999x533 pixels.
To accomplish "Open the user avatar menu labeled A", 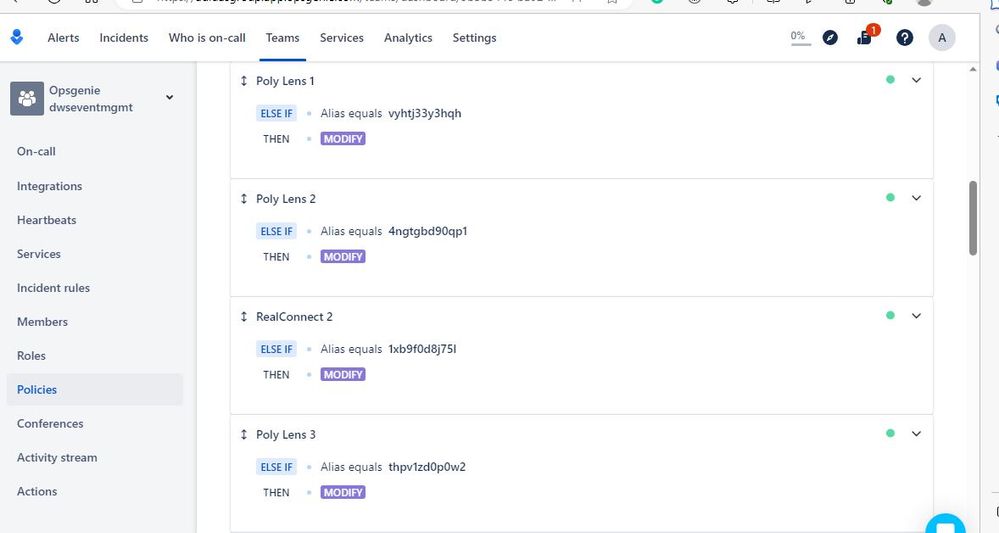I will 942,38.
